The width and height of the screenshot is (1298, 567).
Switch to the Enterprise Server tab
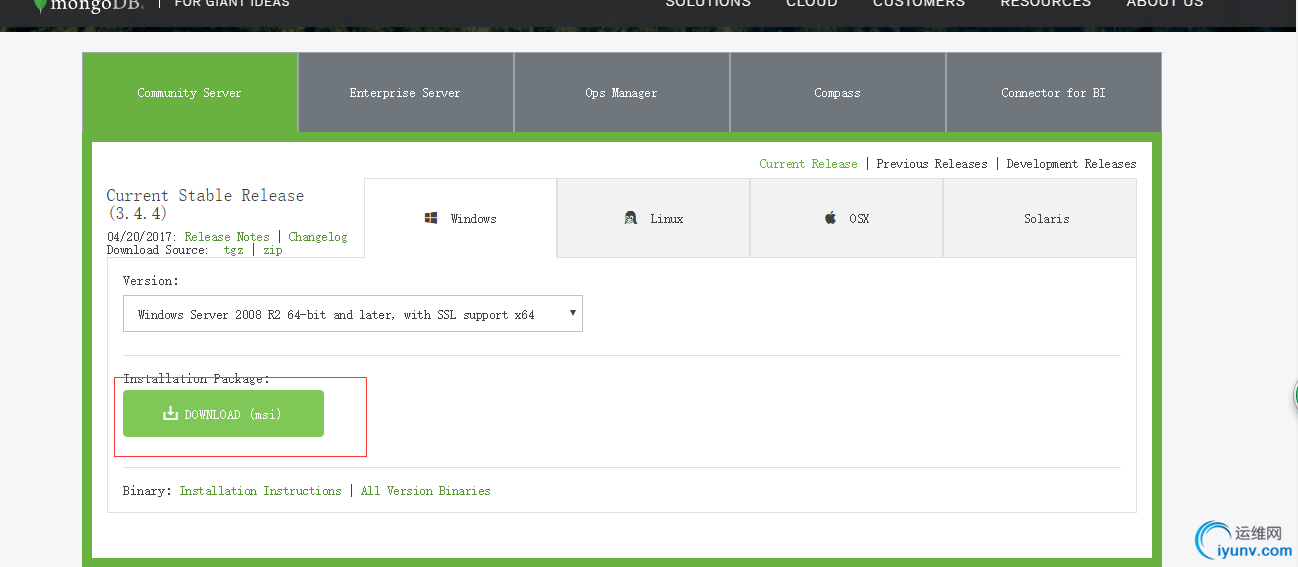(x=405, y=93)
